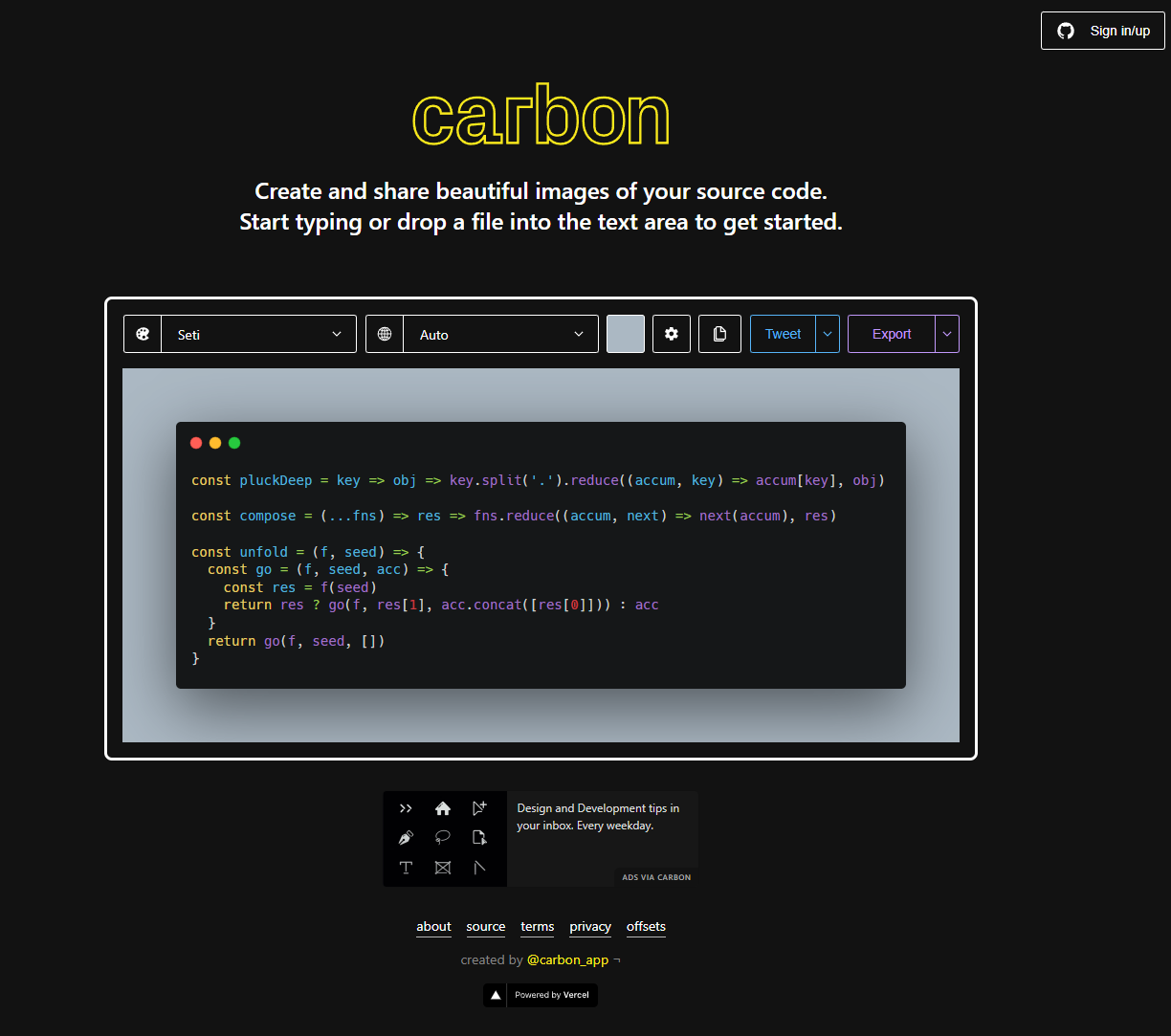
Task: Open the Auto language dropdown
Action: 500,334
